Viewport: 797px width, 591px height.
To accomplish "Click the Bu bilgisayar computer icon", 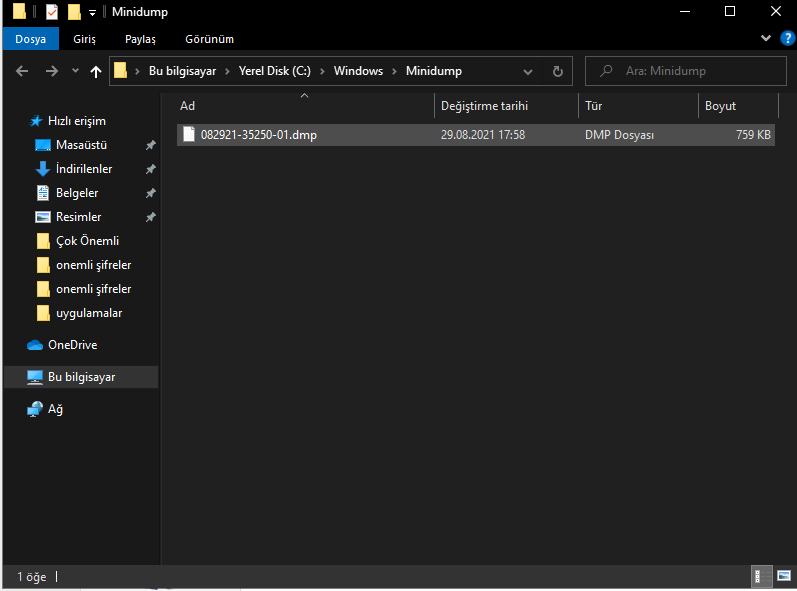I will click(x=35, y=378).
